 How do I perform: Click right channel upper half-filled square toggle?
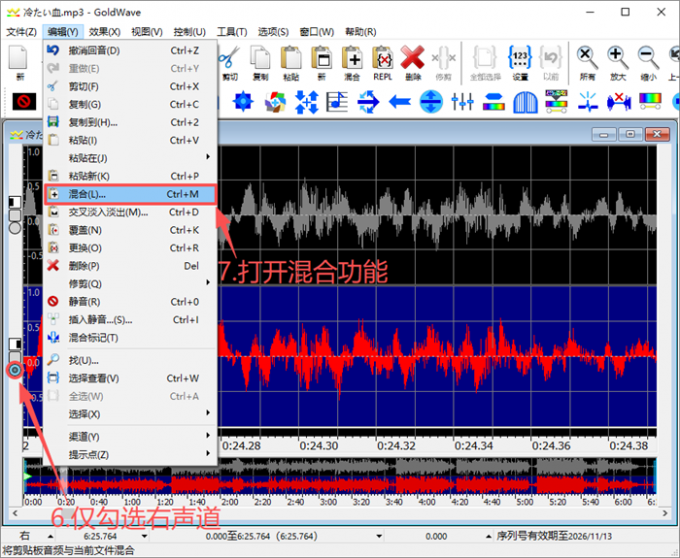coord(15,344)
